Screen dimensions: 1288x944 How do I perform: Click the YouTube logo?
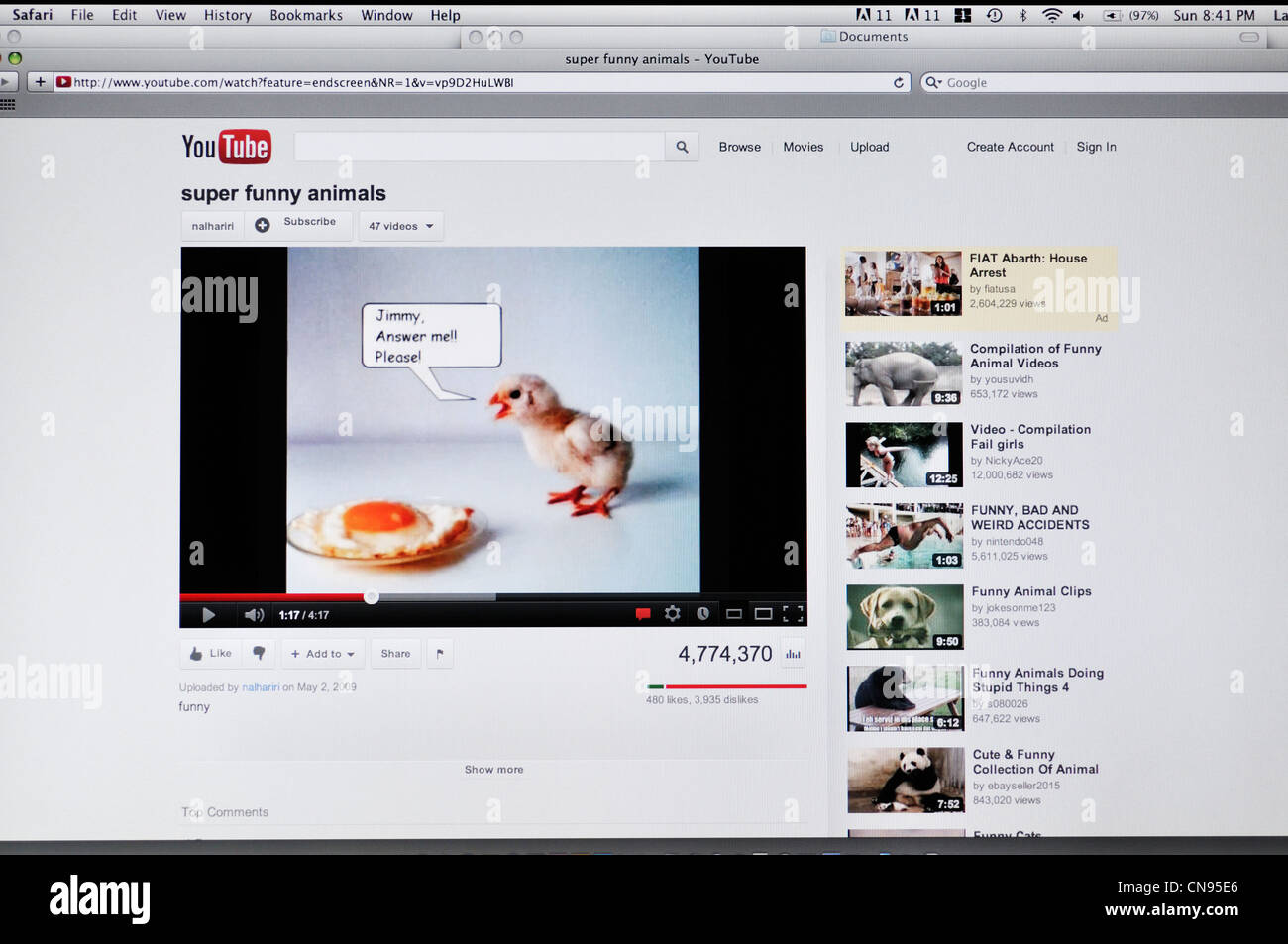tap(226, 147)
